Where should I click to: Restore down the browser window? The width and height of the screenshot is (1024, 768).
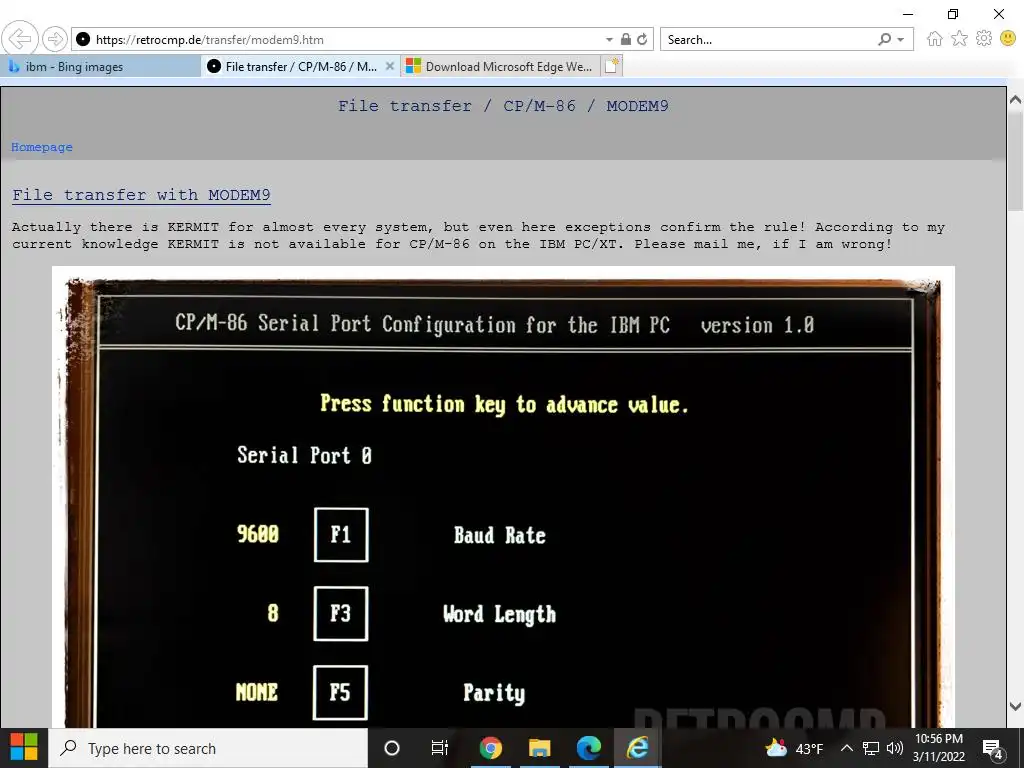(x=953, y=14)
